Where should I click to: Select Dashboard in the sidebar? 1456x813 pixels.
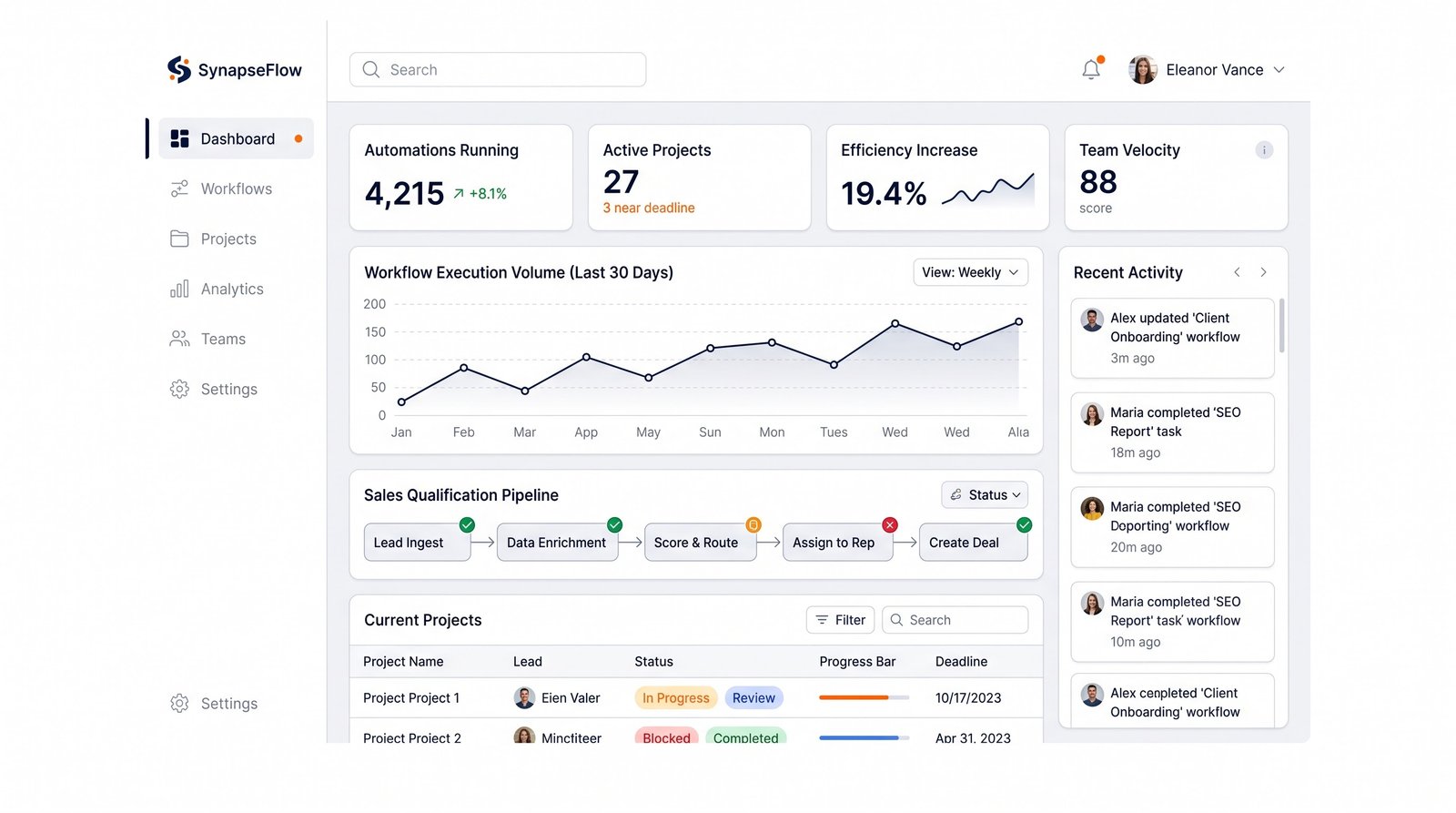click(x=236, y=138)
